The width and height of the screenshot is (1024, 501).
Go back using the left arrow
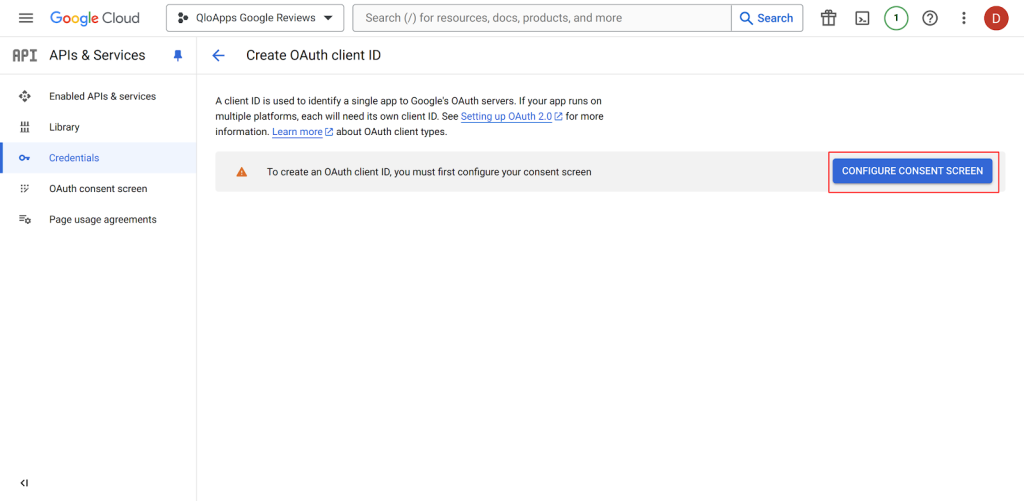(x=219, y=56)
